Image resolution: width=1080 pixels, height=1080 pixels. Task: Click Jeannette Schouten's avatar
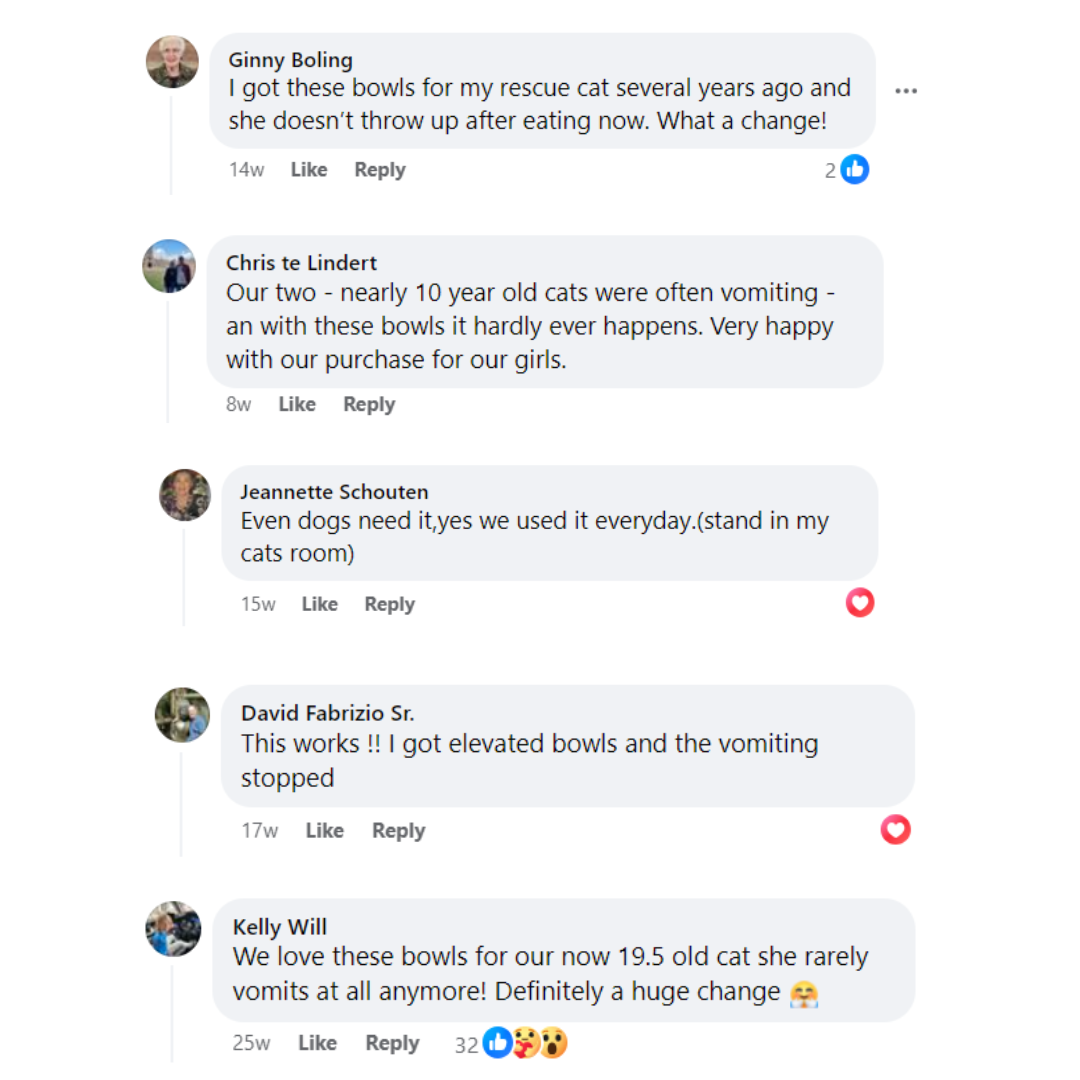pyautogui.click(x=185, y=495)
